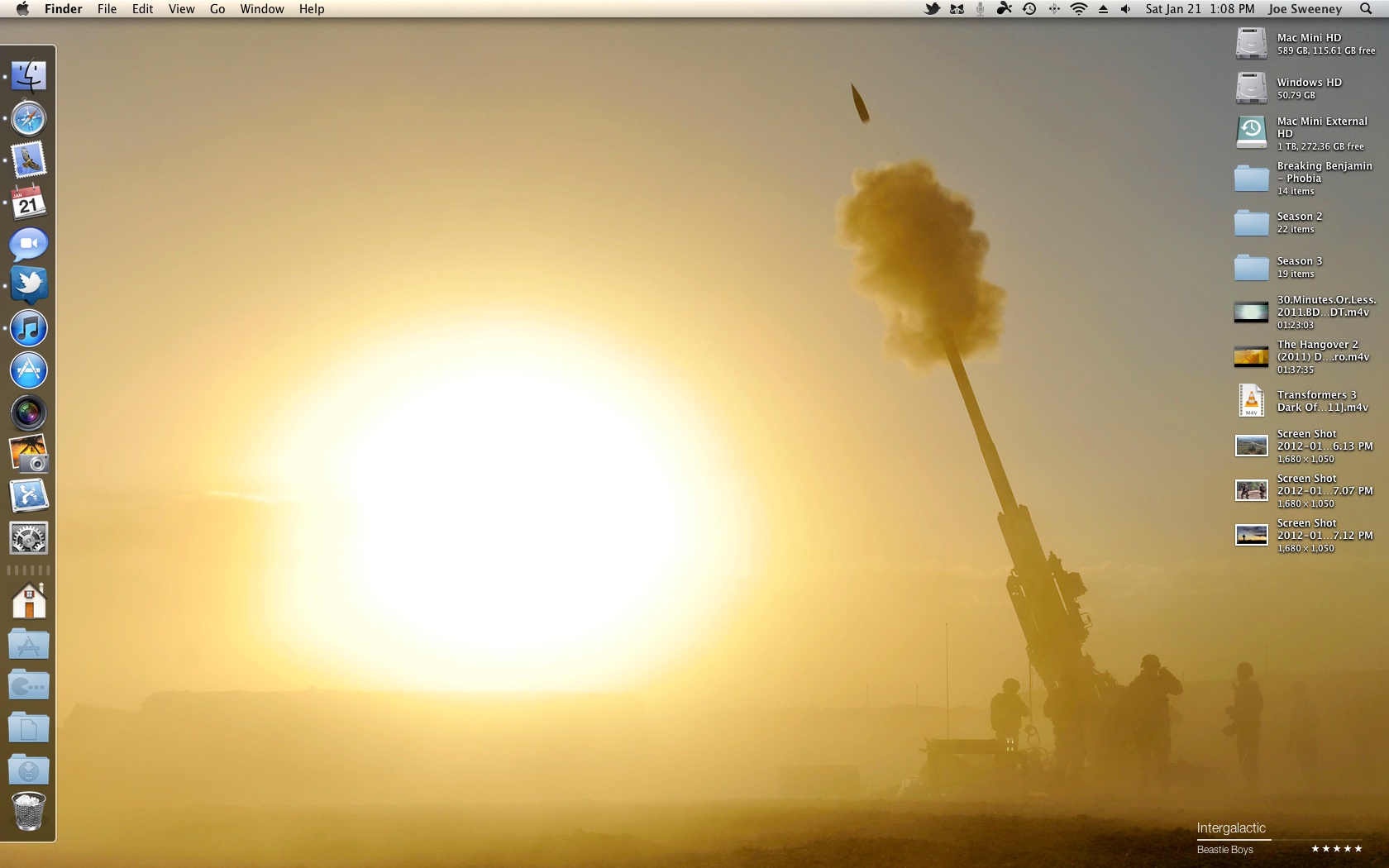Viewport: 1389px width, 868px height.
Task: Open the iCal calendar showing 21
Action: pos(29,203)
